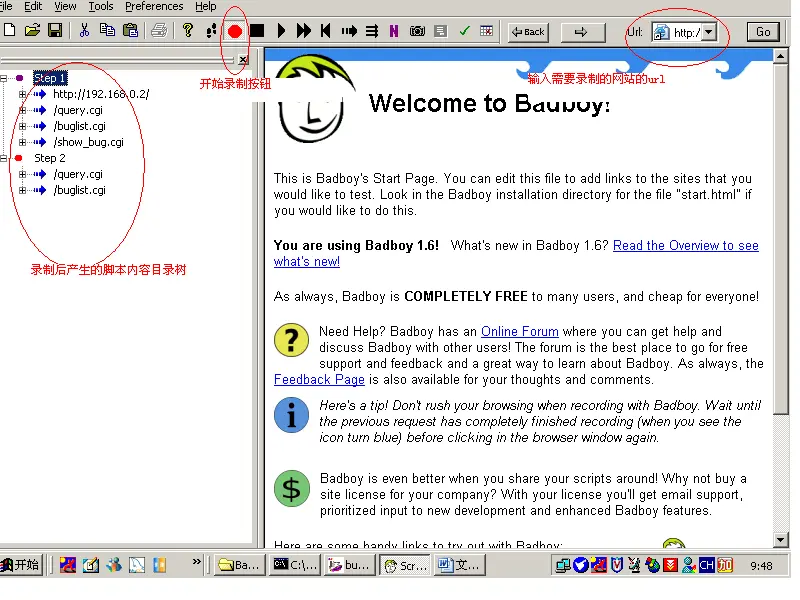Screen dimensions: 800x600
Task: Open help with question mark icon
Action: 188,31
